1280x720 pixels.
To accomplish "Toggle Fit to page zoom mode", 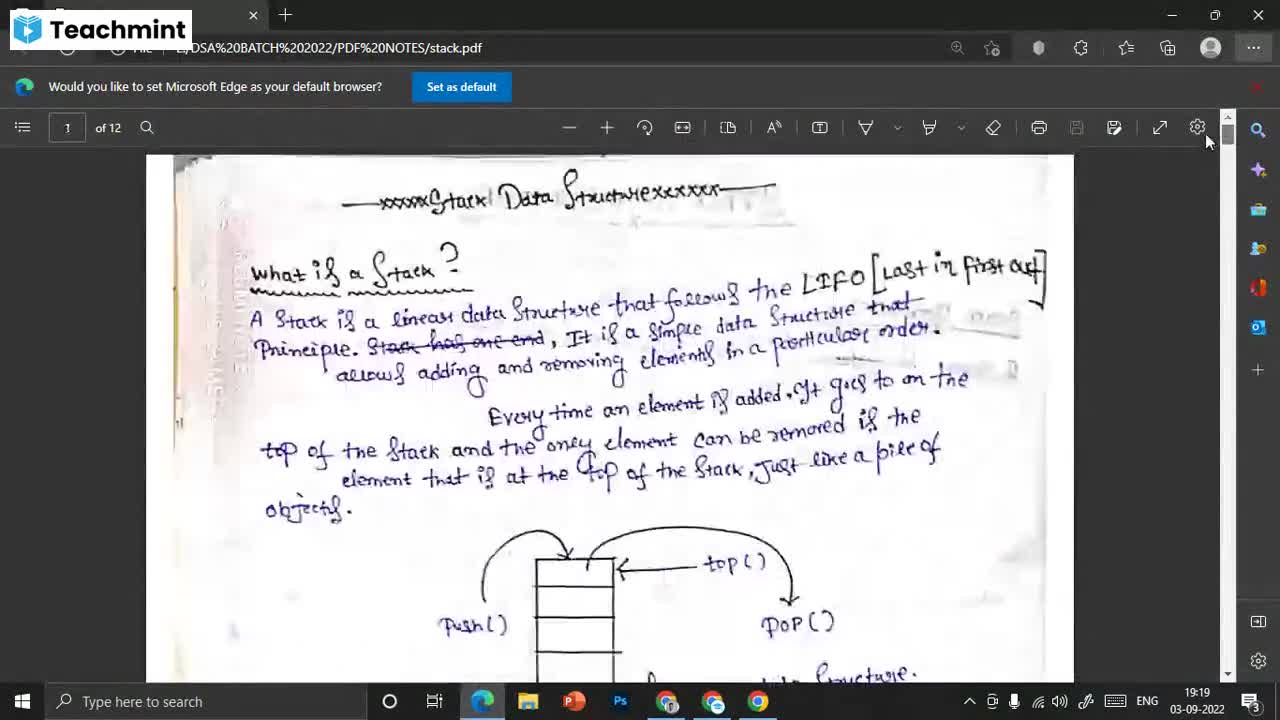I will [x=683, y=127].
